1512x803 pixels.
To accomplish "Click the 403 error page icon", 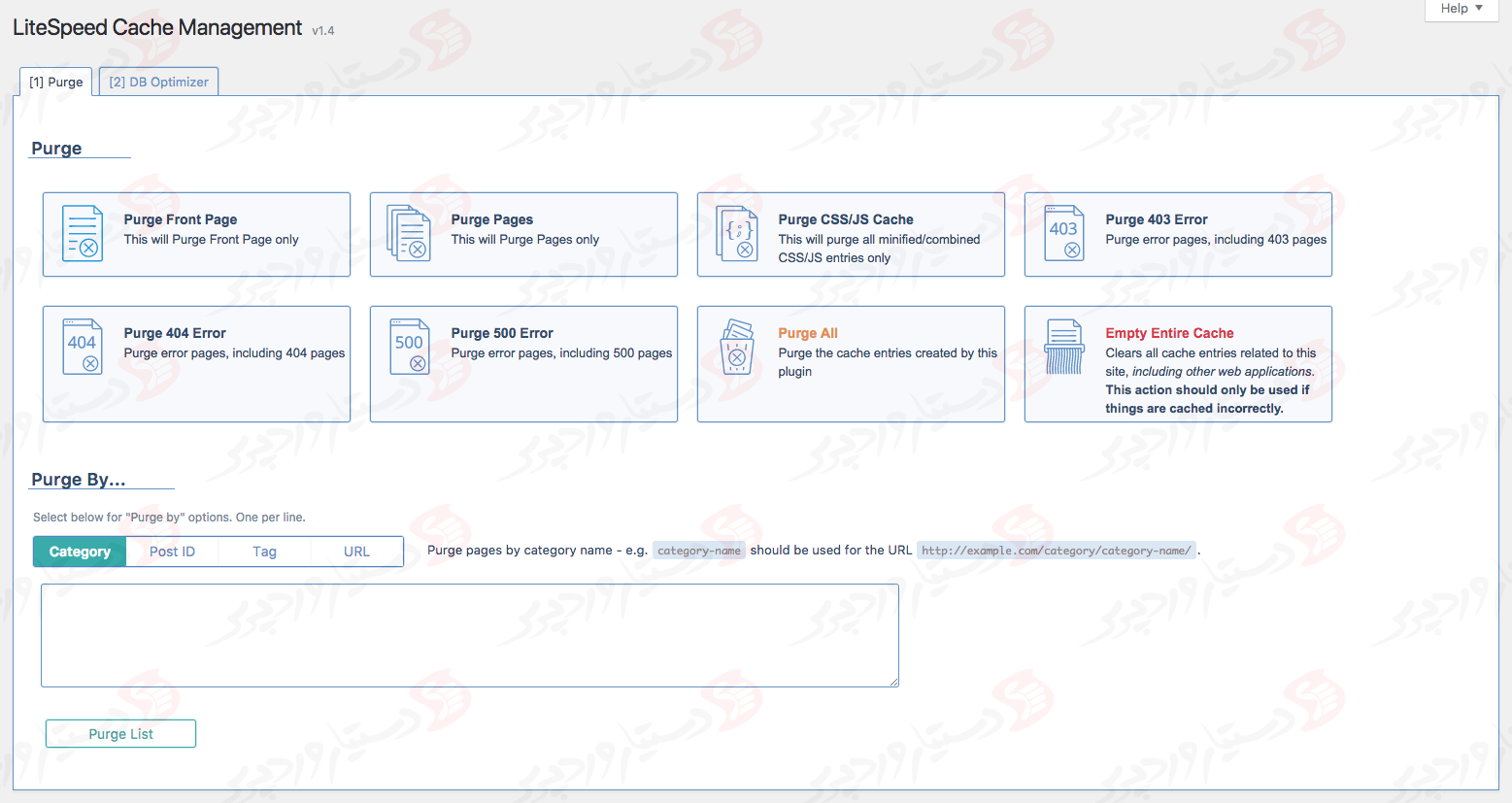I will coord(1063,233).
